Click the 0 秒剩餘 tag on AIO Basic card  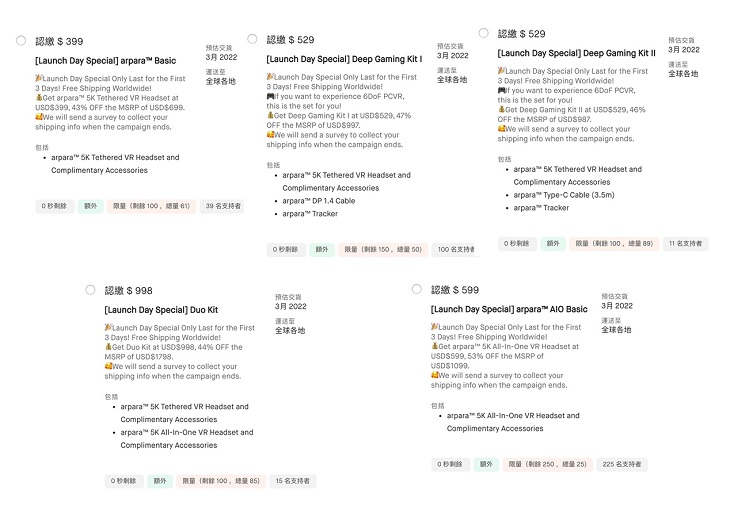(451, 464)
